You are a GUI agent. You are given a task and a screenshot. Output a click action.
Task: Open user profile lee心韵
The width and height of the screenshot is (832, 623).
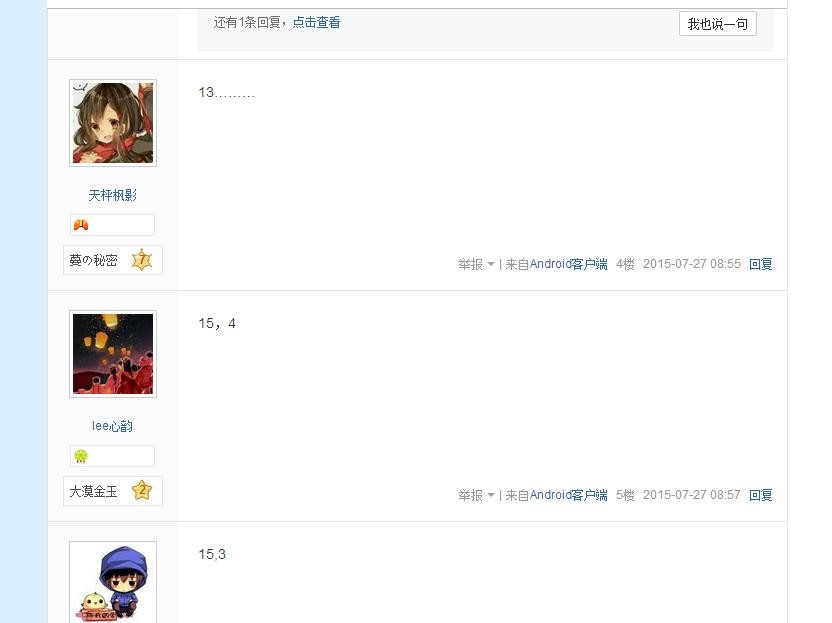click(112, 426)
